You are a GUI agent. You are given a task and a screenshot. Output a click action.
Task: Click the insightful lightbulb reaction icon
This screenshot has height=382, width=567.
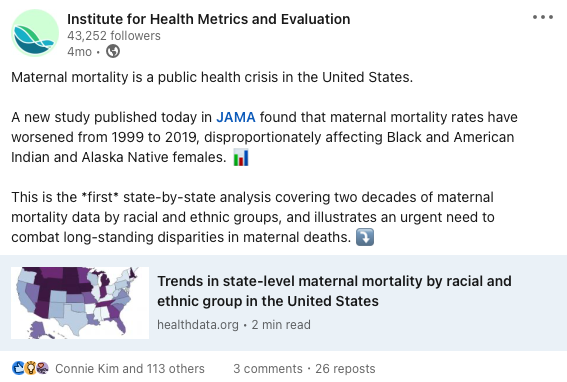tap(31, 368)
